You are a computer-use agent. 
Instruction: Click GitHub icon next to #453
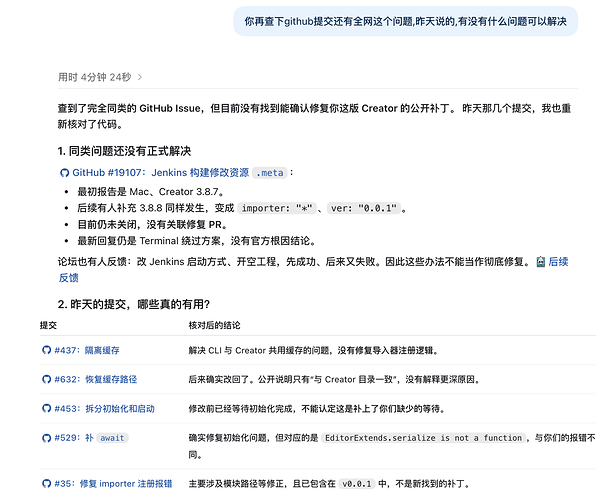[x=46, y=409]
